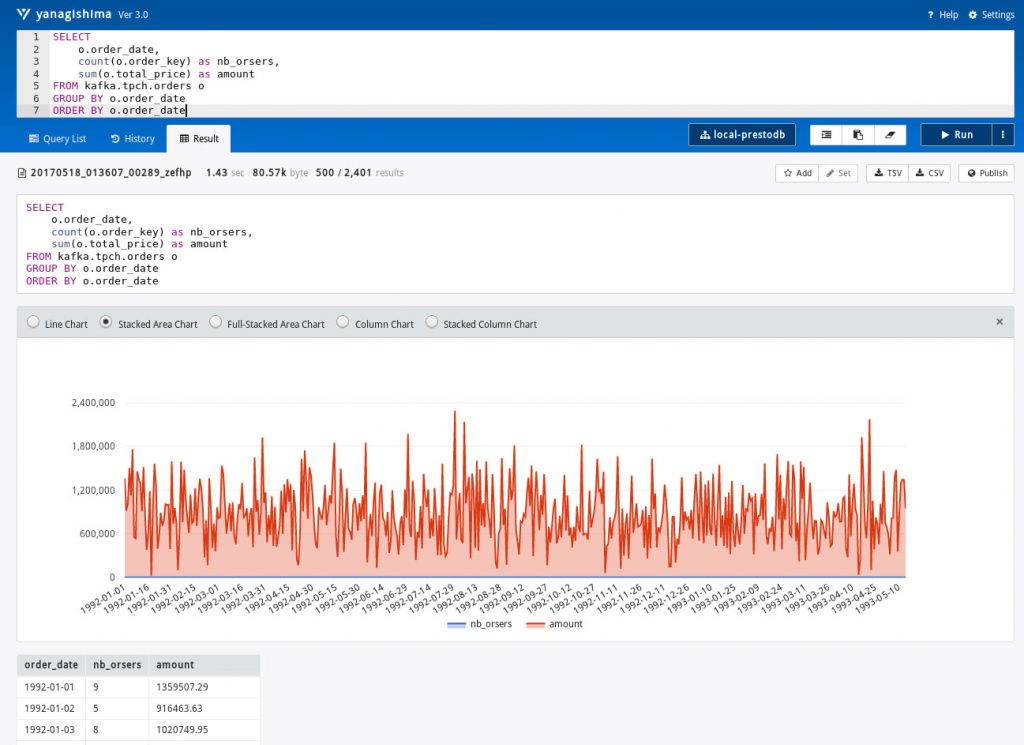Viewport: 1024px width, 745px height.
Task: Switch to Full-Stacked Area Chart
Action: [x=216, y=323]
